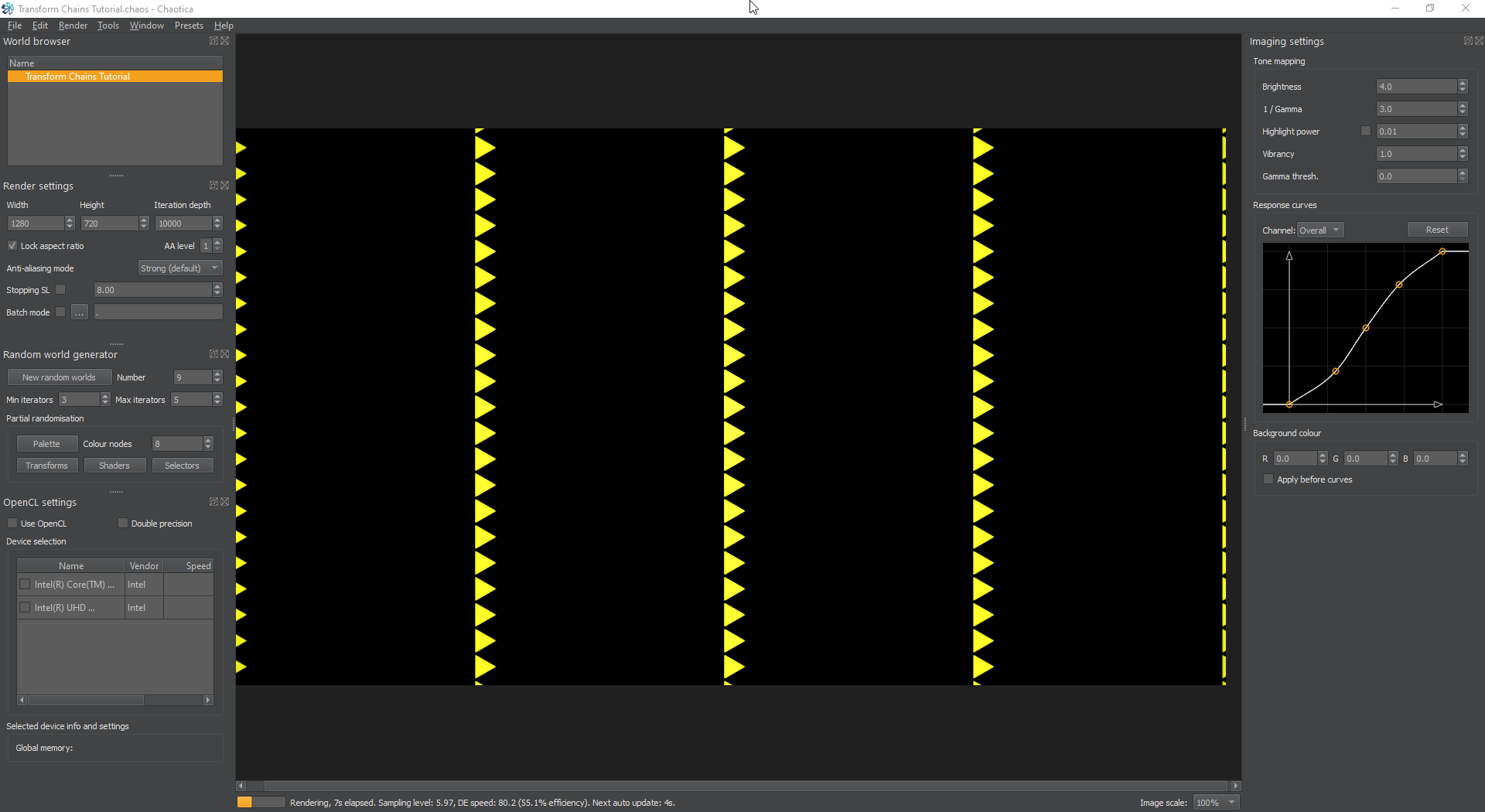Click the rendering progress bar
The image size is (1485, 812).
click(x=261, y=803)
